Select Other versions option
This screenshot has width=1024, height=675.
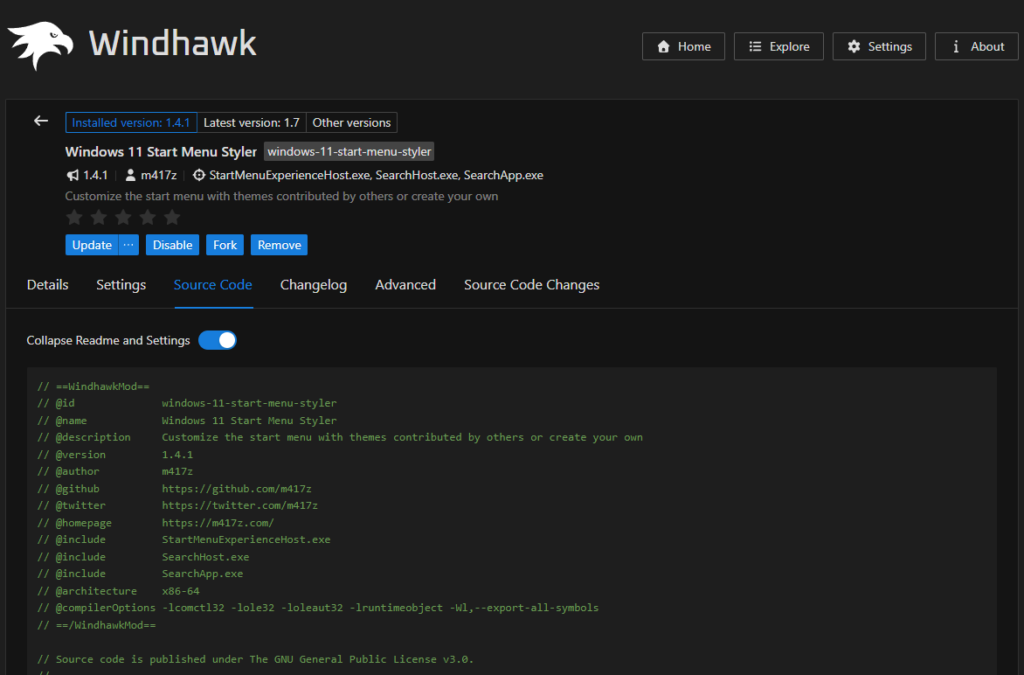351,122
